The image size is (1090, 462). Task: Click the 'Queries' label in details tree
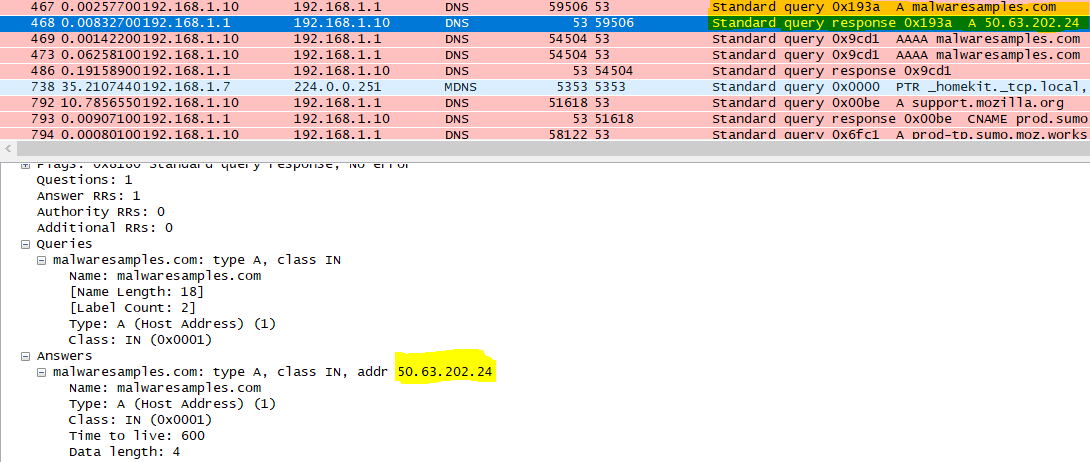click(x=64, y=244)
